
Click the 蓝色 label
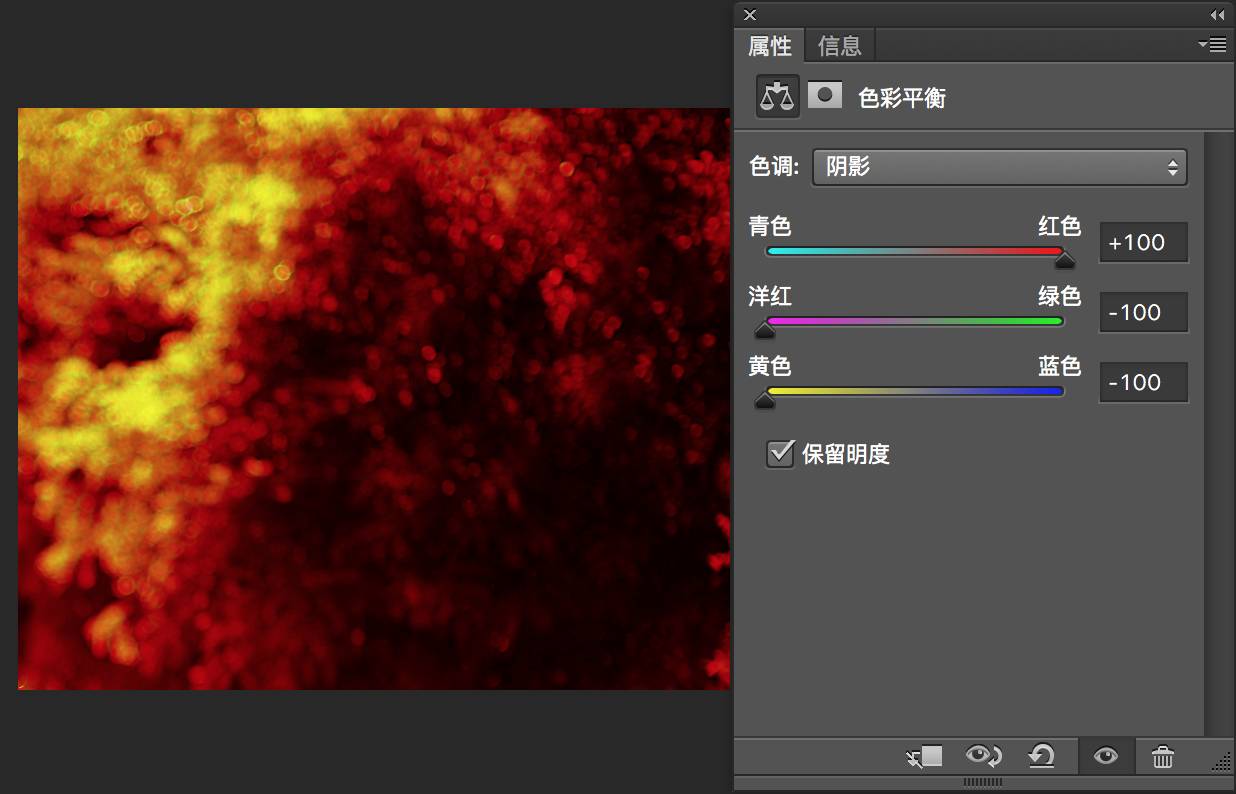pyautogui.click(x=1060, y=366)
